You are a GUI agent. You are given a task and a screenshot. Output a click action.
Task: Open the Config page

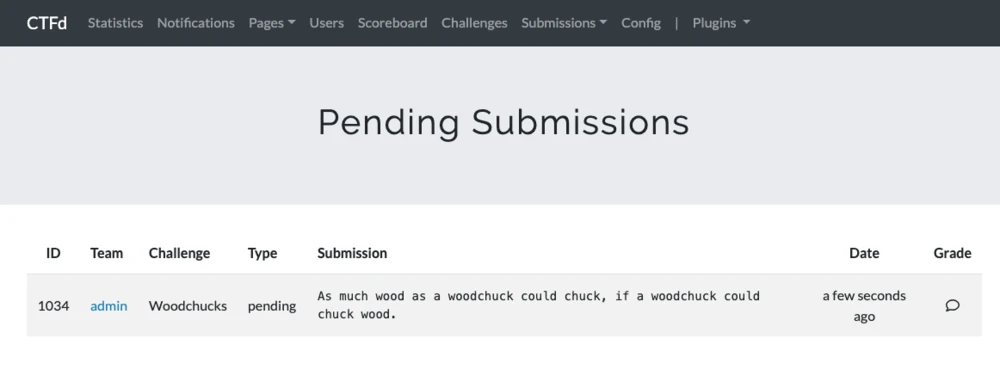[641, 23]
